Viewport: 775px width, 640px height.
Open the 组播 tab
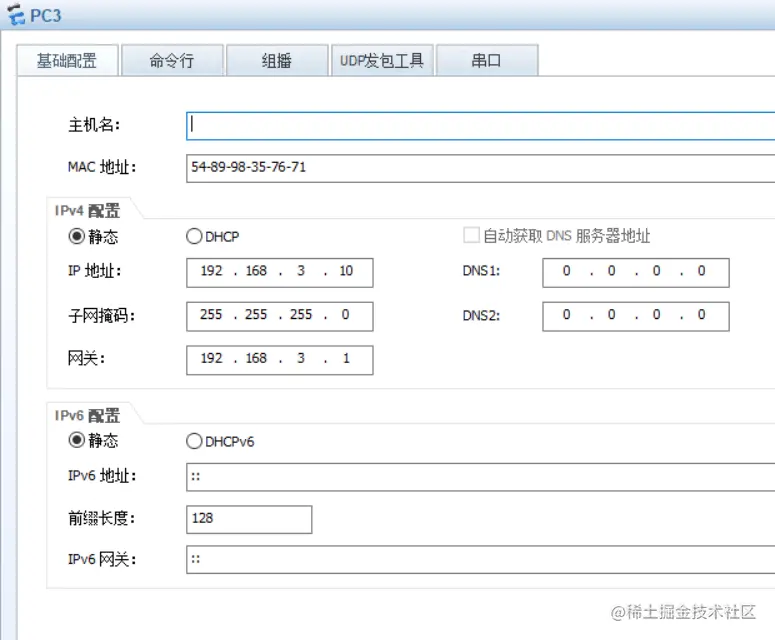pos(277,60)
